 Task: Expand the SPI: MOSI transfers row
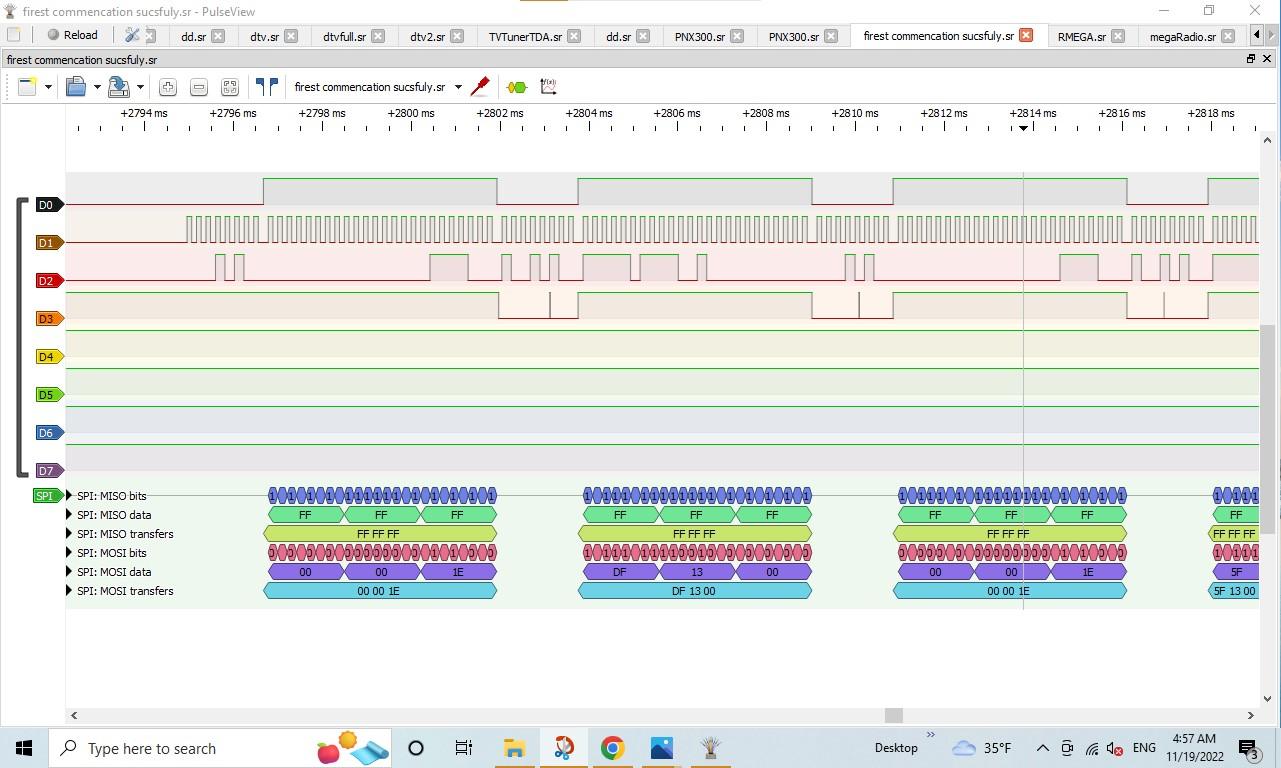click(69, 591)
